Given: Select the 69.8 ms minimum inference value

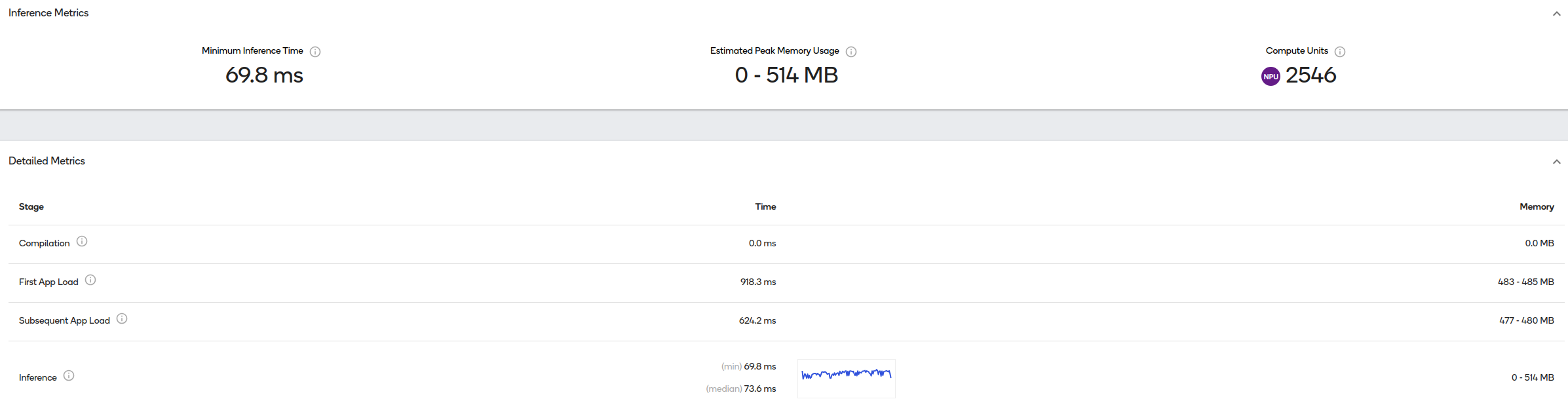Looking at the screenshot, I should [x=264, y=75].
